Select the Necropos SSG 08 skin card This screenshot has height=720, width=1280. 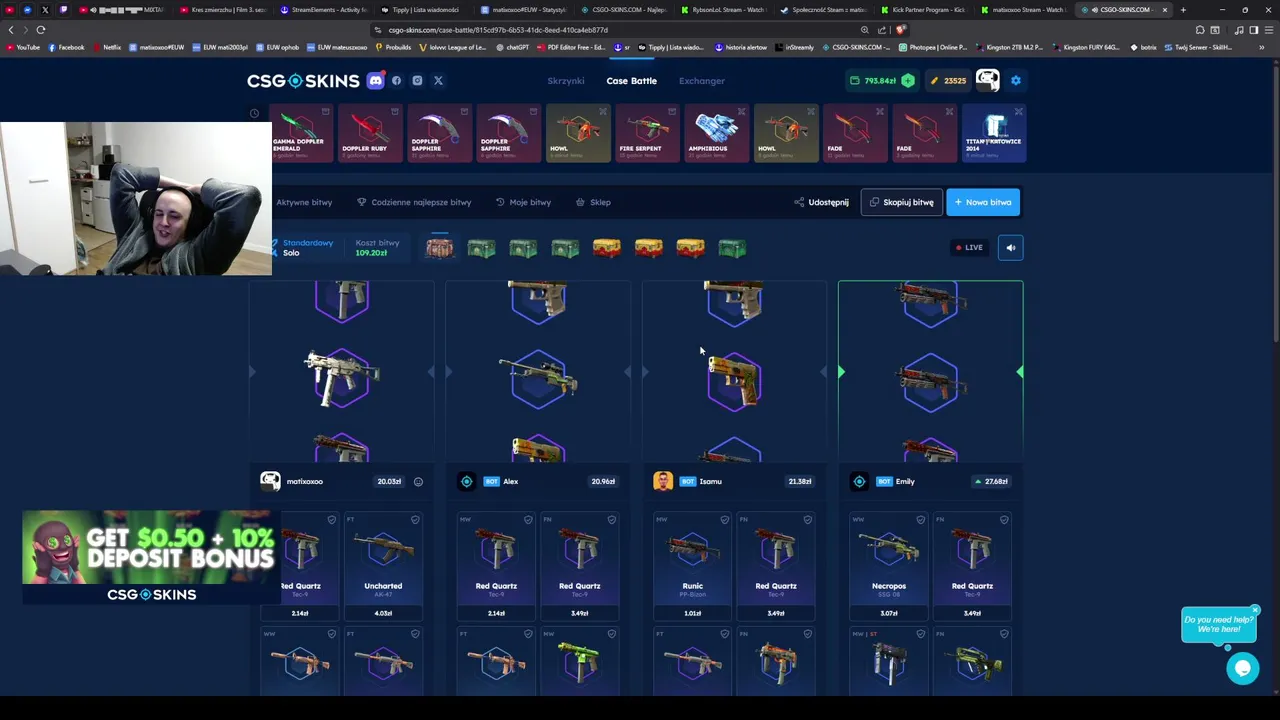click(888, 566)
